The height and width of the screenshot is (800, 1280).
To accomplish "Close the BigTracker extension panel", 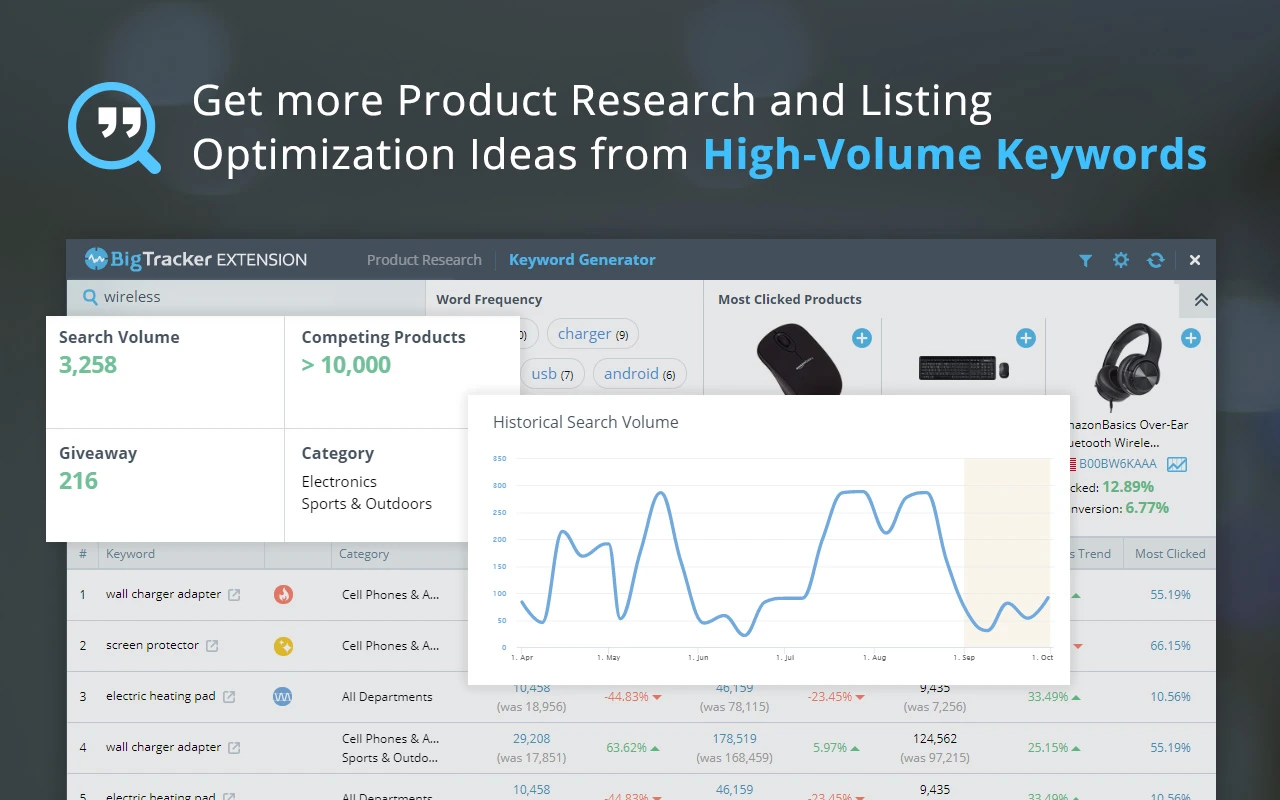I will click(1195, 260).
